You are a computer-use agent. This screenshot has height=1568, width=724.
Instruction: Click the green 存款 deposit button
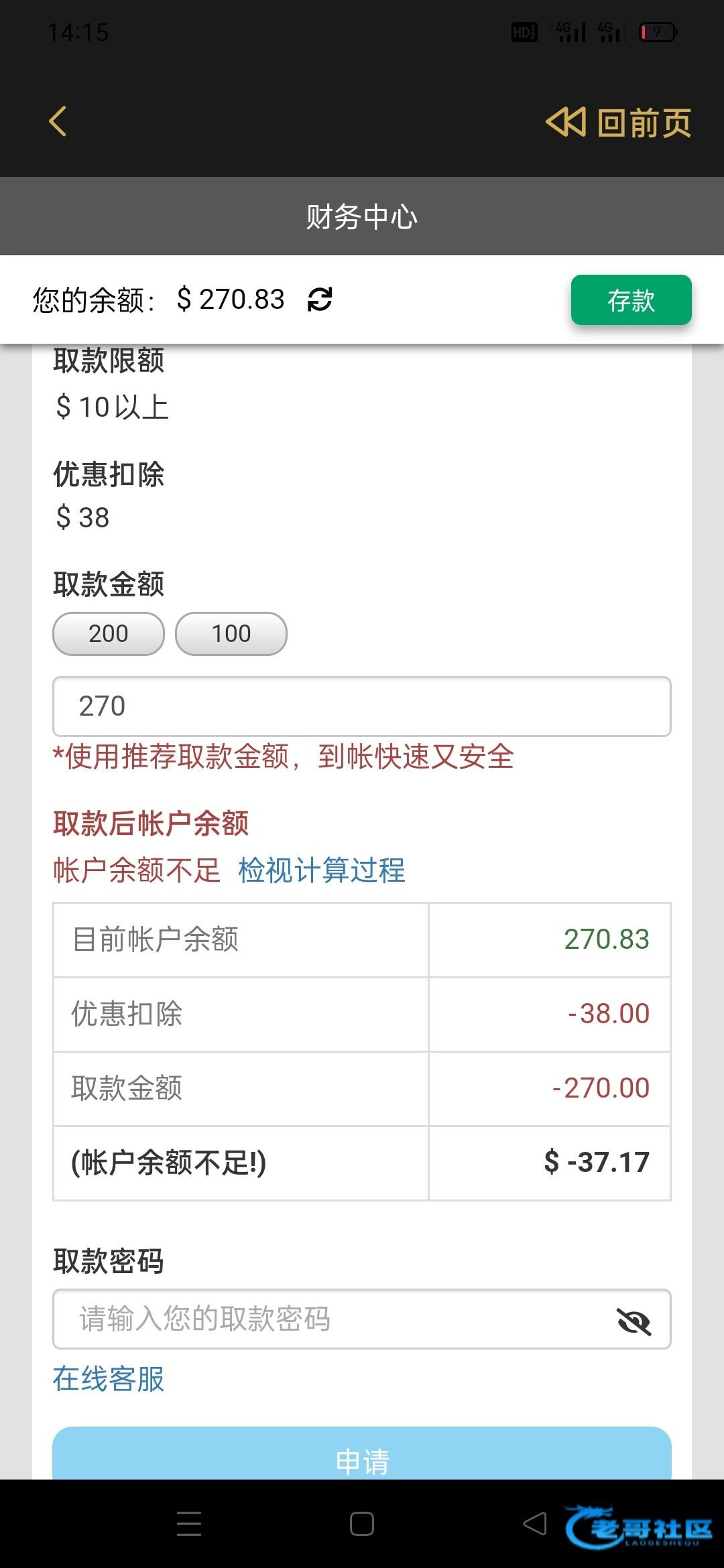pyautogui.click(x=631, y=300)
